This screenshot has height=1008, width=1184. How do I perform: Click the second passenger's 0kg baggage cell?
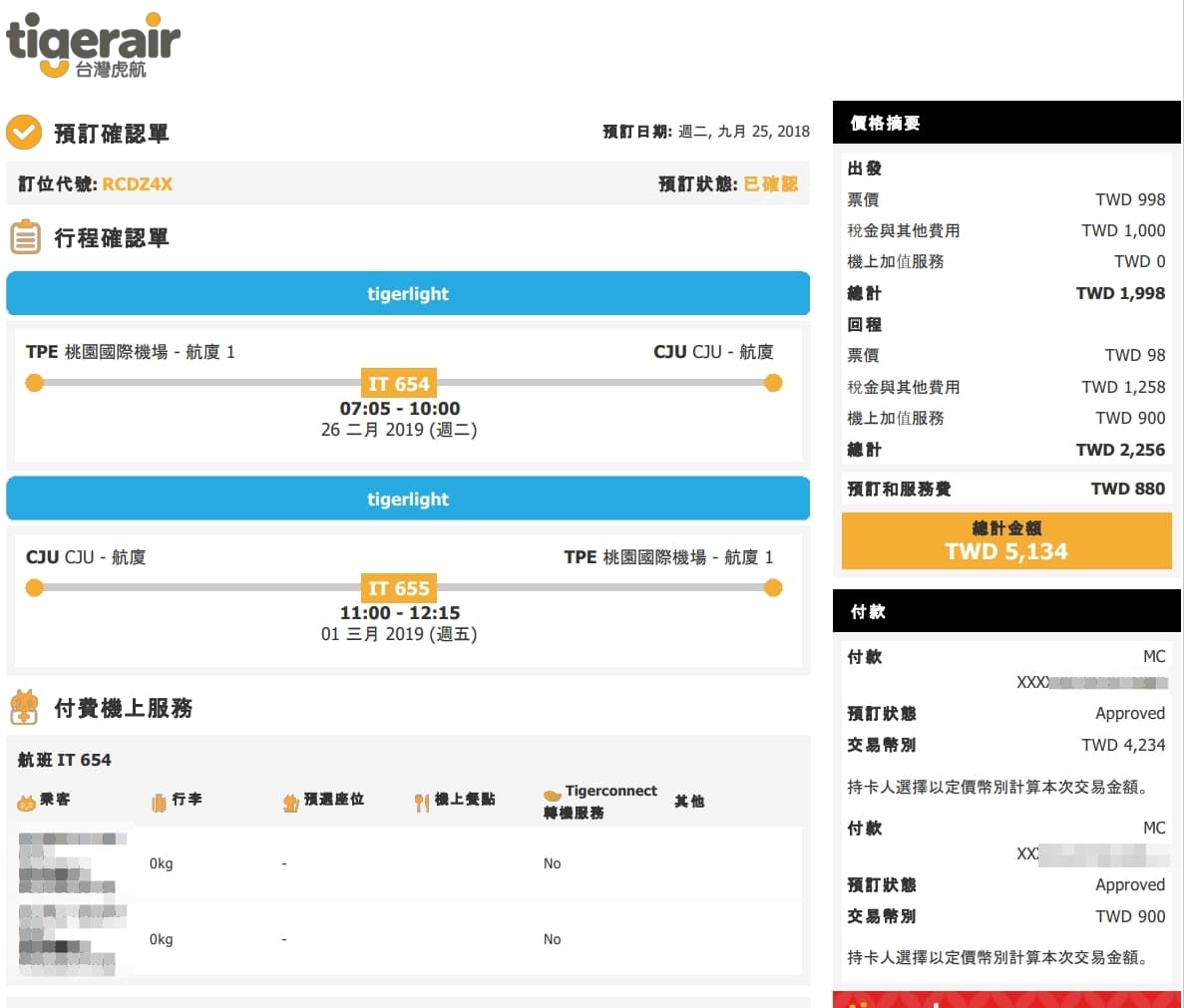tap(161, 939)
